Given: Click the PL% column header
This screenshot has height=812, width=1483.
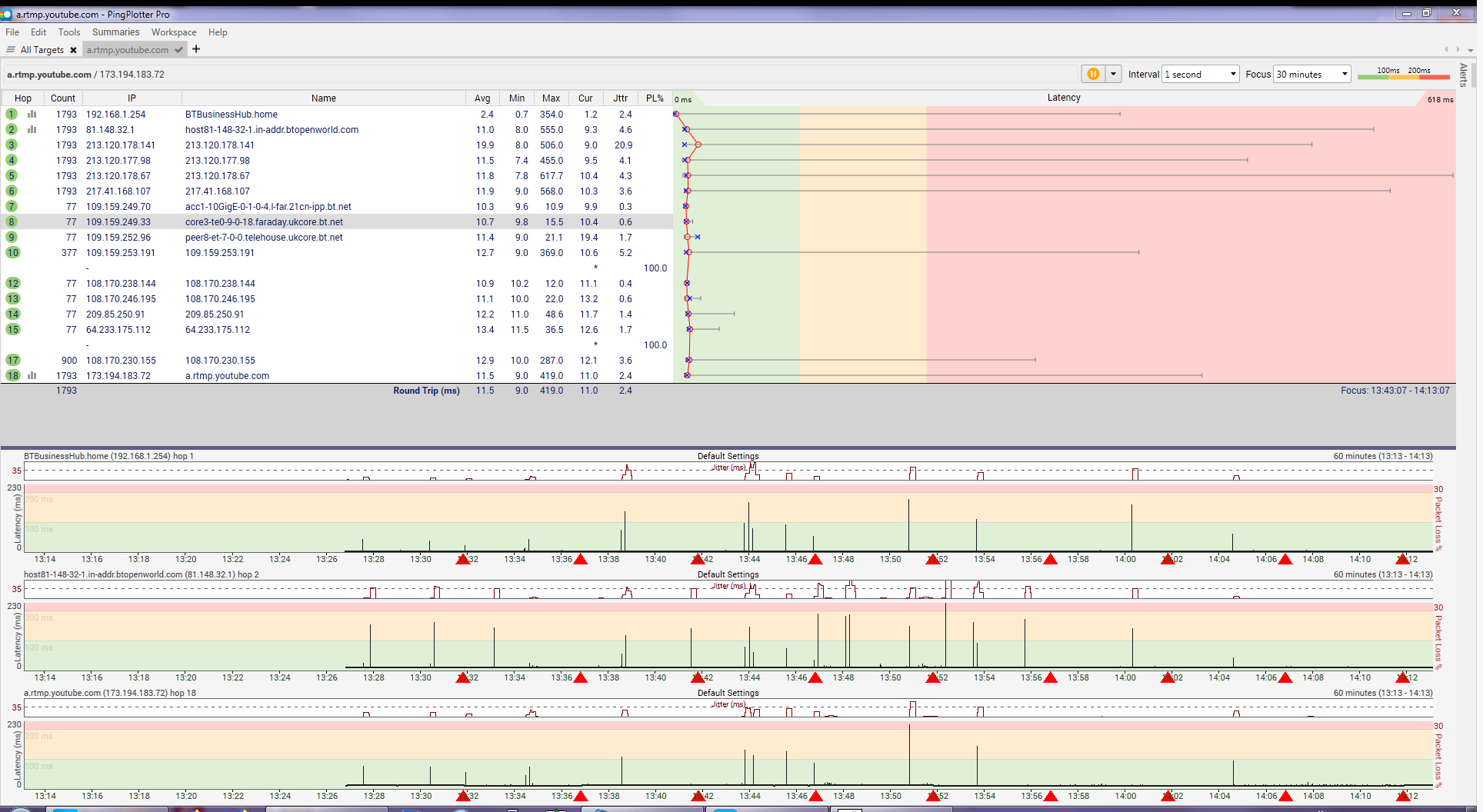Looking at the screenshot, I should coord(655,98).
